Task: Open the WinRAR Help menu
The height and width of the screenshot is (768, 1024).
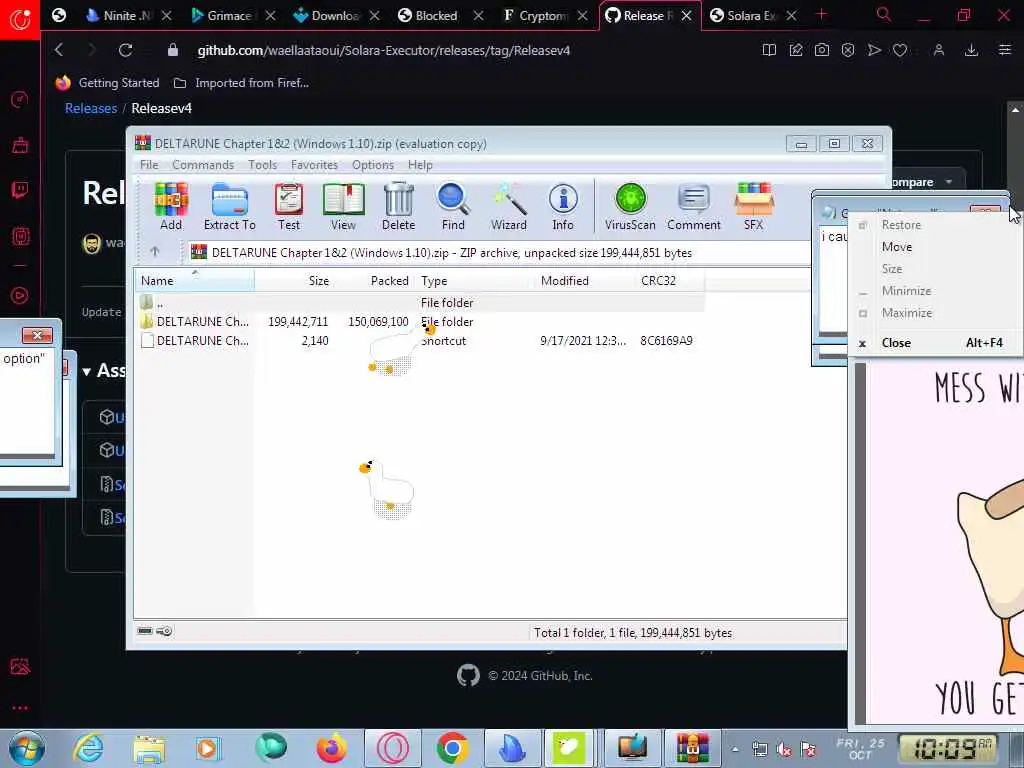Action: pos(420,165)
